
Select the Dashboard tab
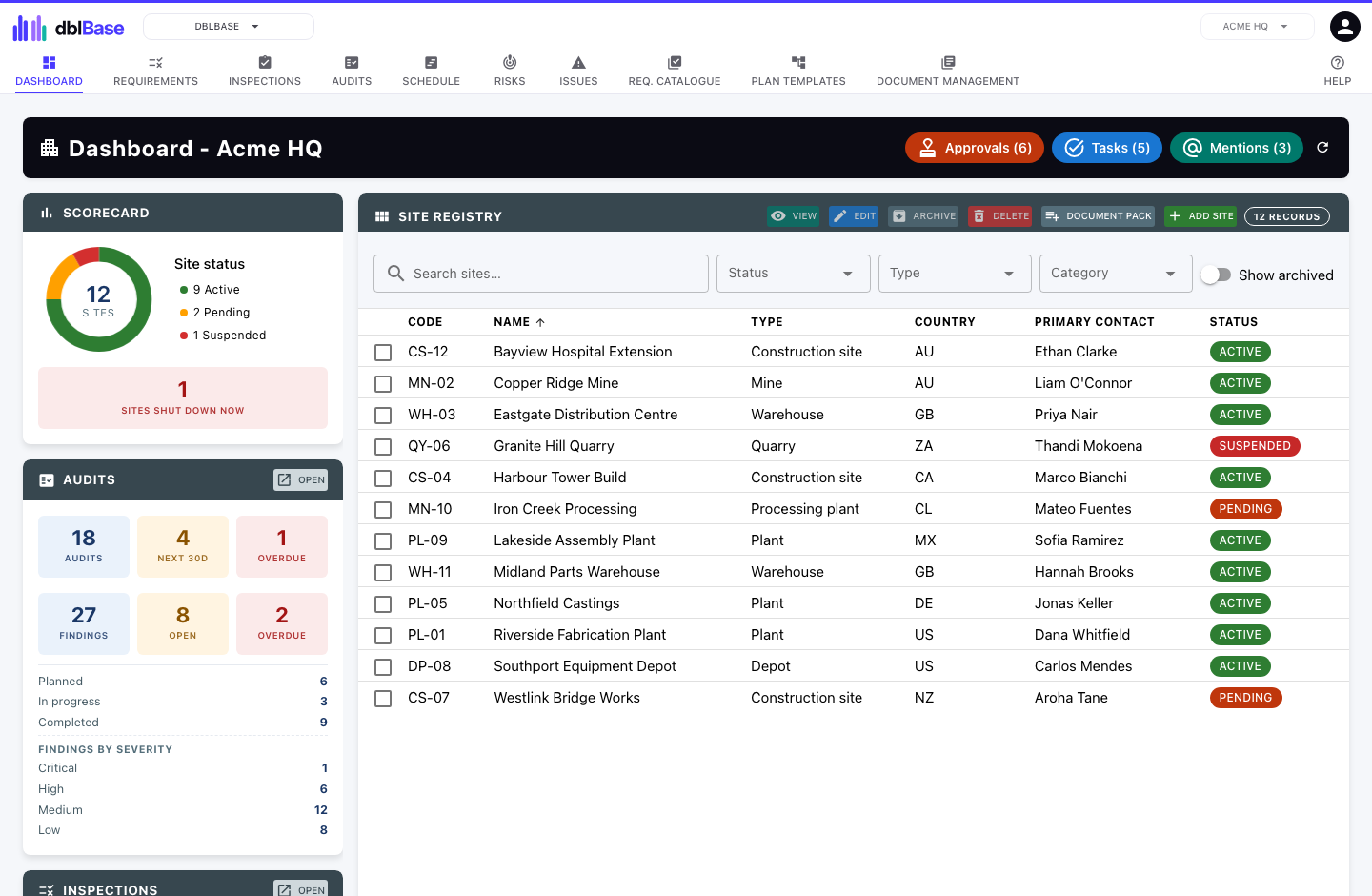(50, 71)
